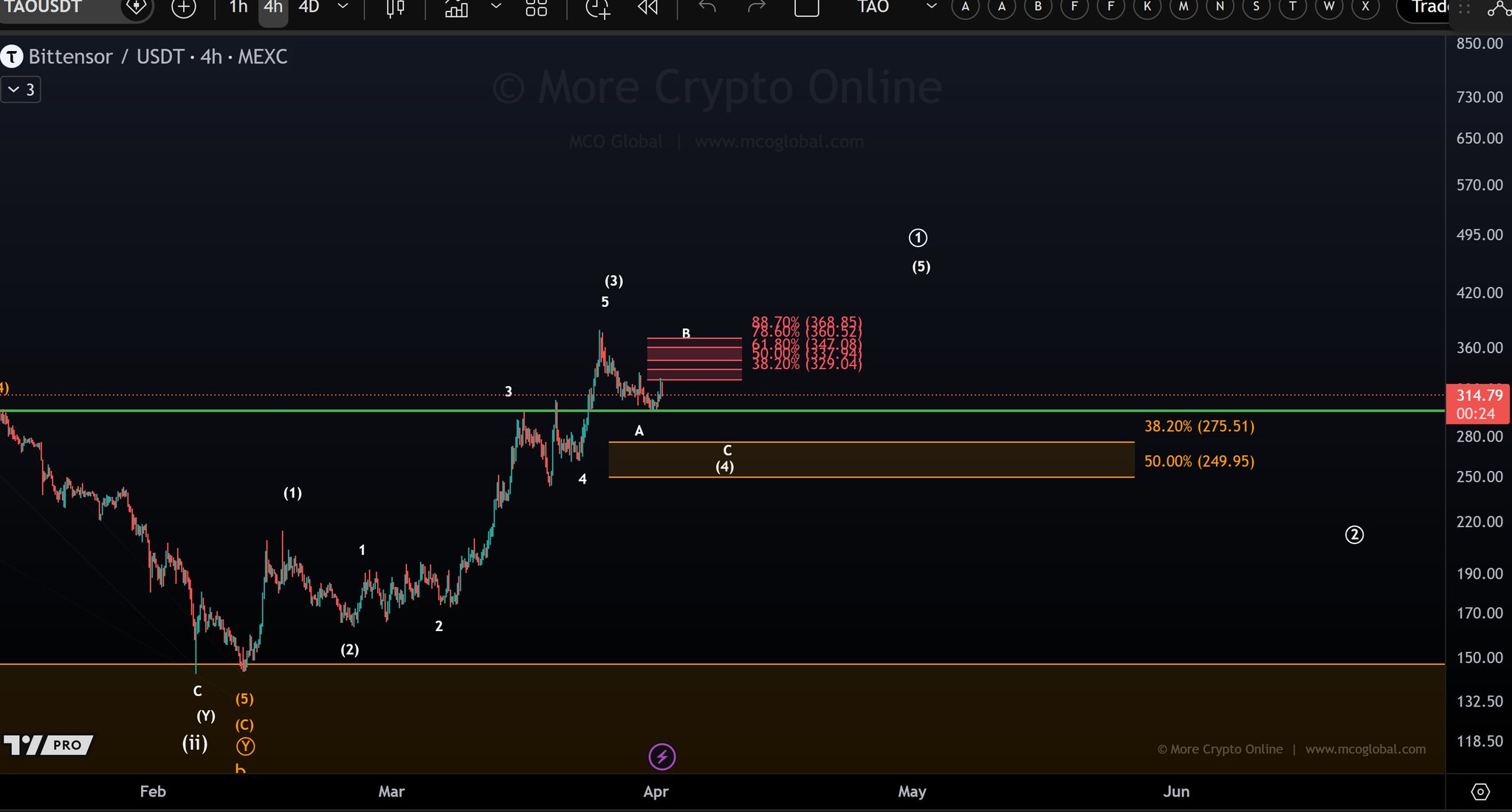
Task: Open the layout grid selector
Action: pos(536,8)
